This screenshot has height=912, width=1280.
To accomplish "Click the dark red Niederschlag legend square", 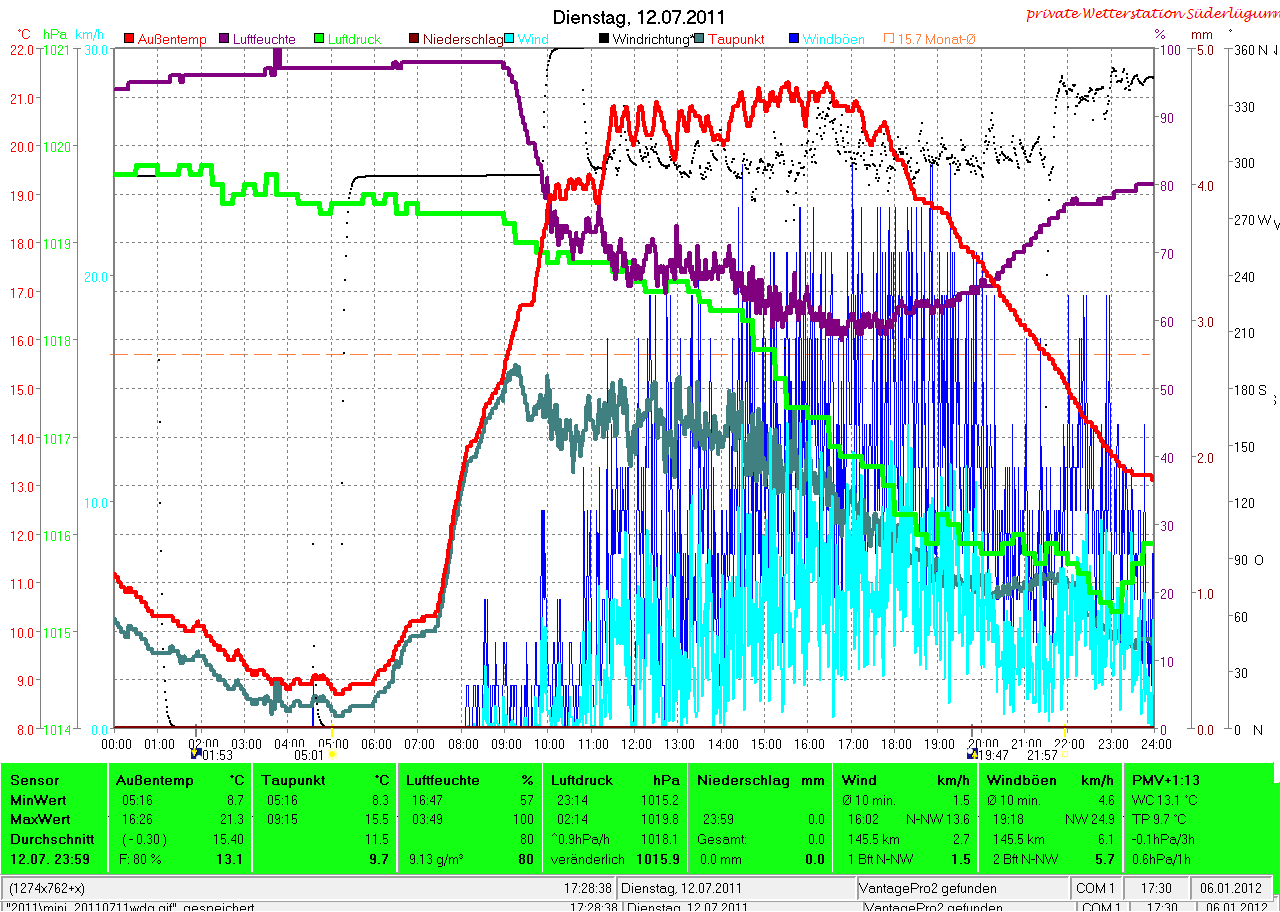I will point(414,39).
